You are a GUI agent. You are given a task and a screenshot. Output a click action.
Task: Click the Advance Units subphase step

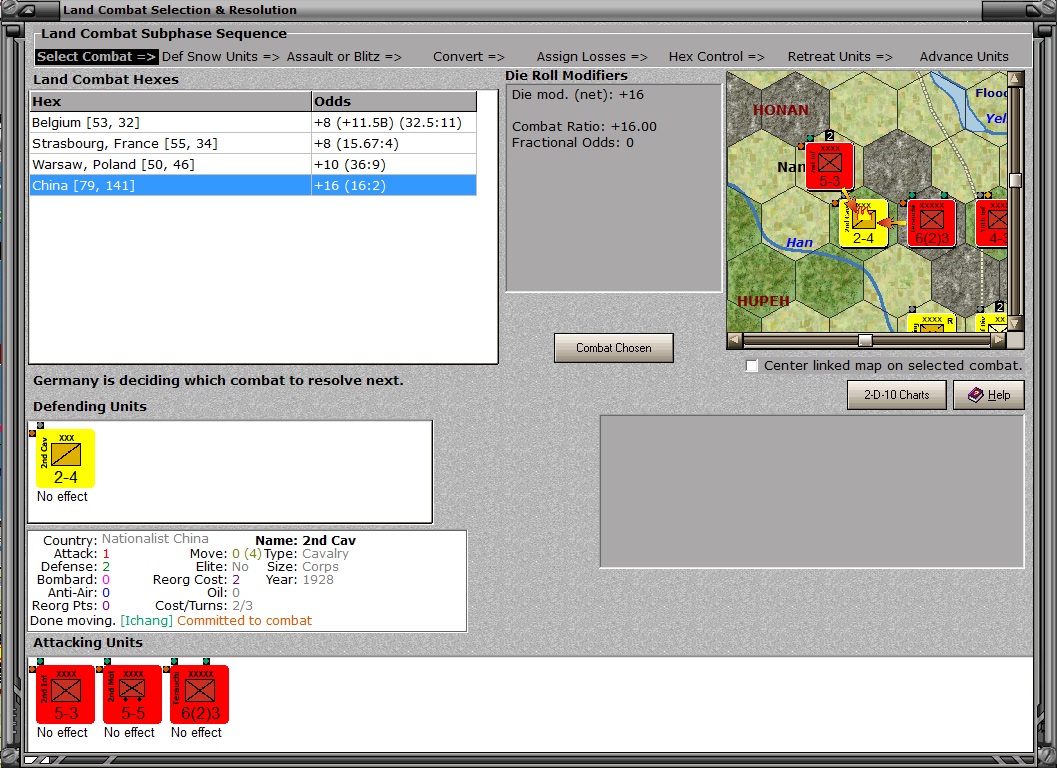click(964, 57)
